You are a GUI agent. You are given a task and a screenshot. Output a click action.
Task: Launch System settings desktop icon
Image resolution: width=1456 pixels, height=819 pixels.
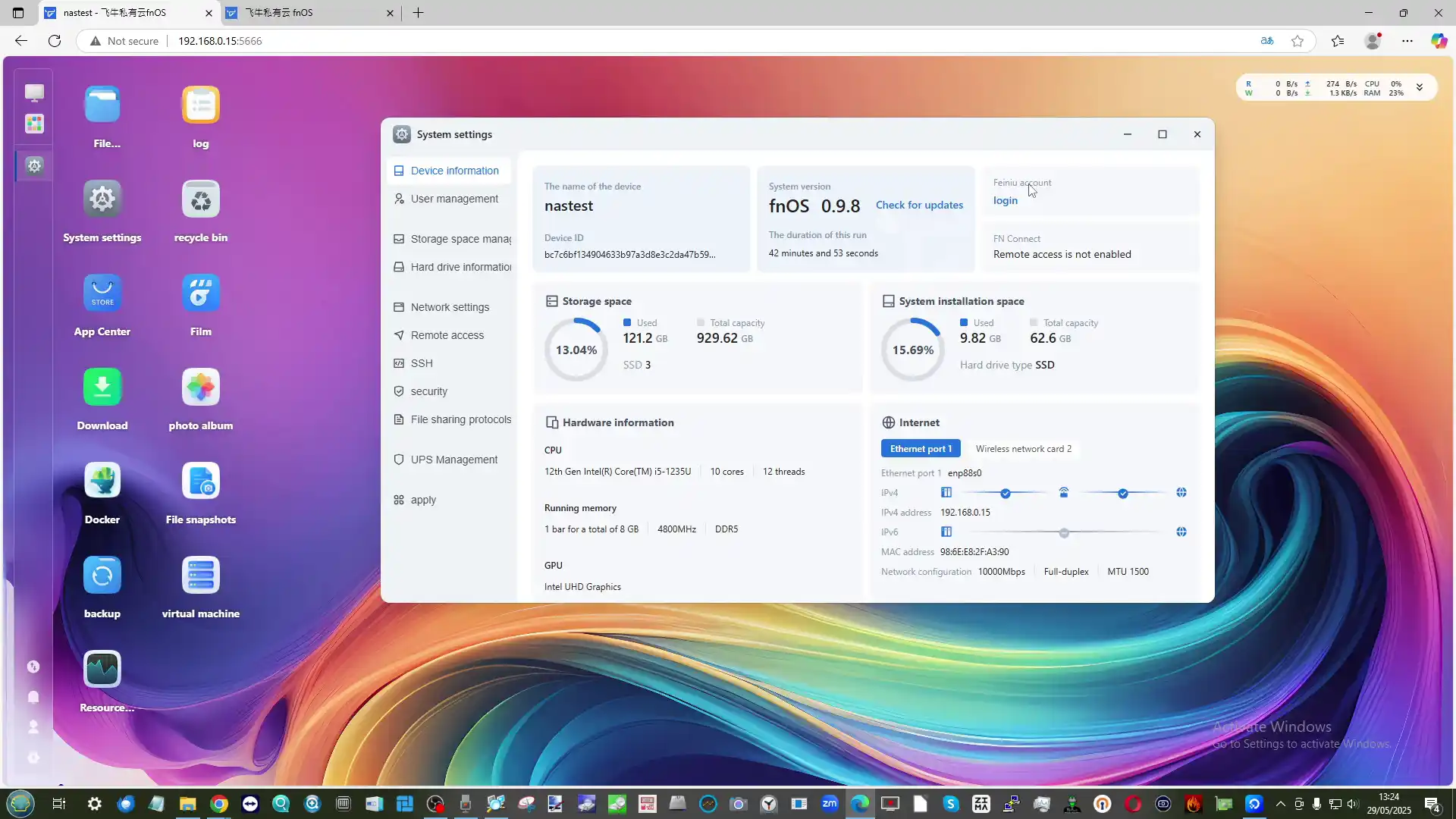click(102, 199)
